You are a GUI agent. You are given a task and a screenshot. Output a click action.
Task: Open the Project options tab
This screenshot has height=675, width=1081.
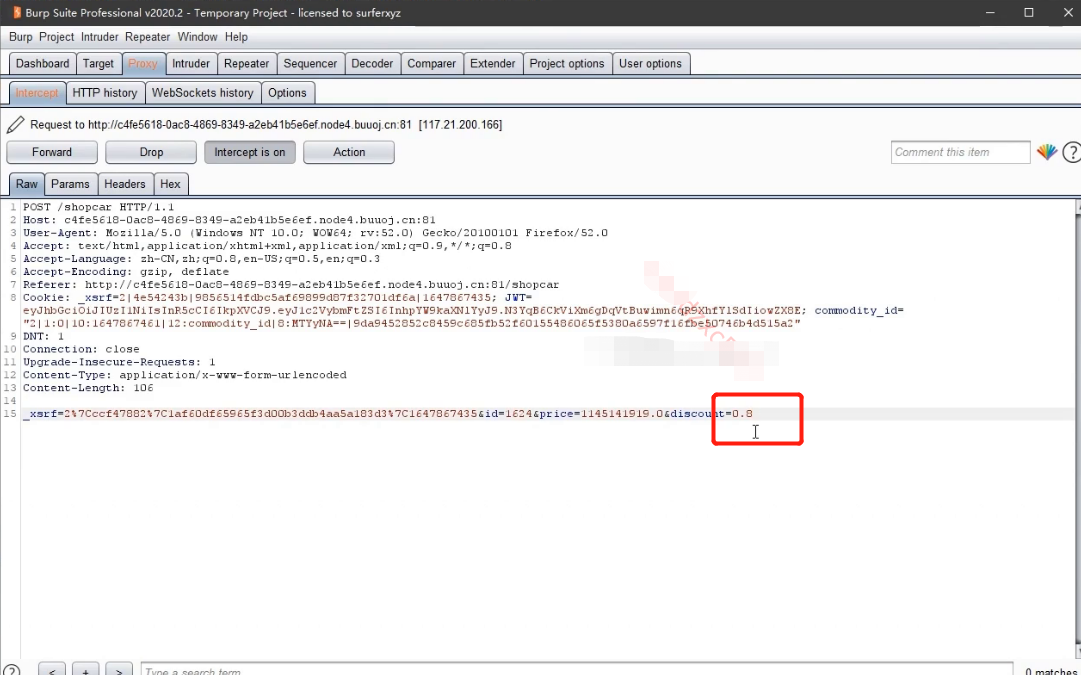pos(567,63)
